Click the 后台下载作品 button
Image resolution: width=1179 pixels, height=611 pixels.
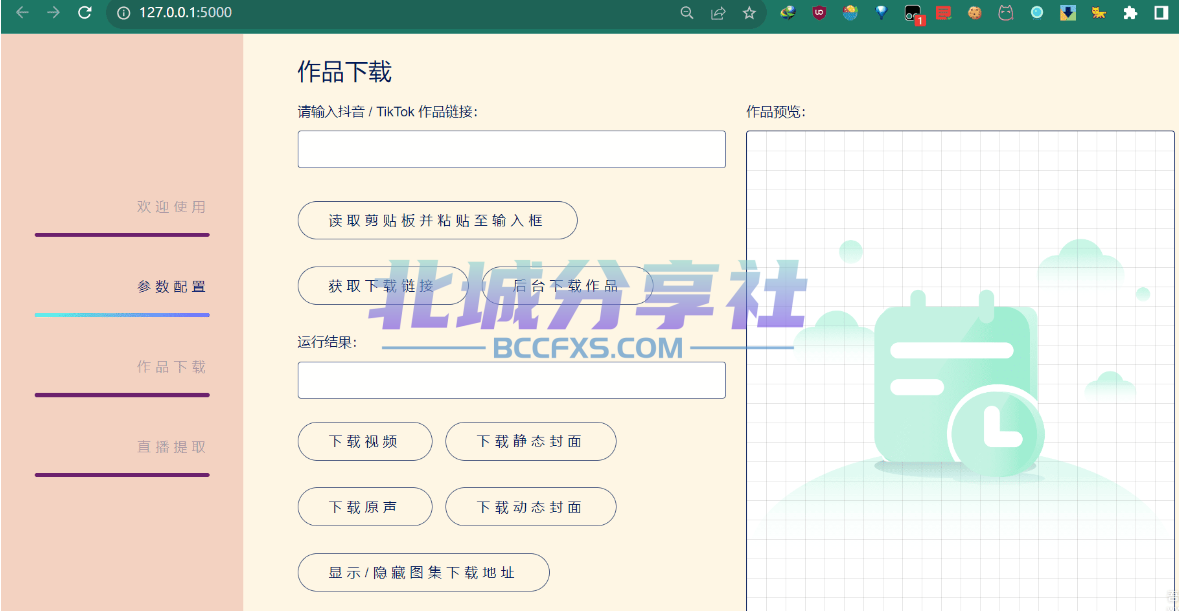click(567, 286)
